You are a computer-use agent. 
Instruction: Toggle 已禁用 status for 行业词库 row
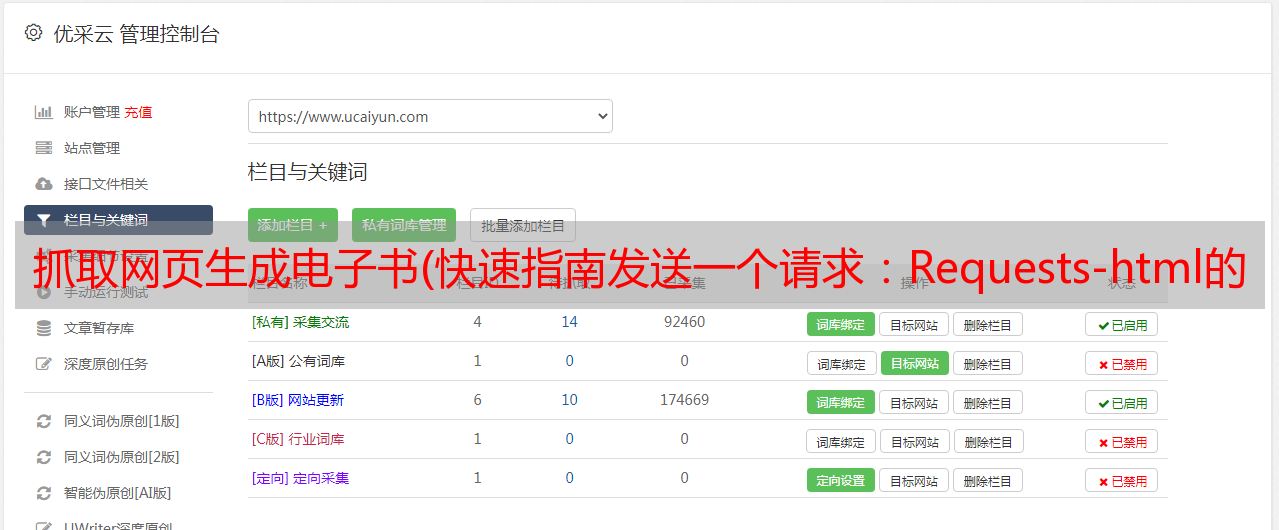(1121, 441)
